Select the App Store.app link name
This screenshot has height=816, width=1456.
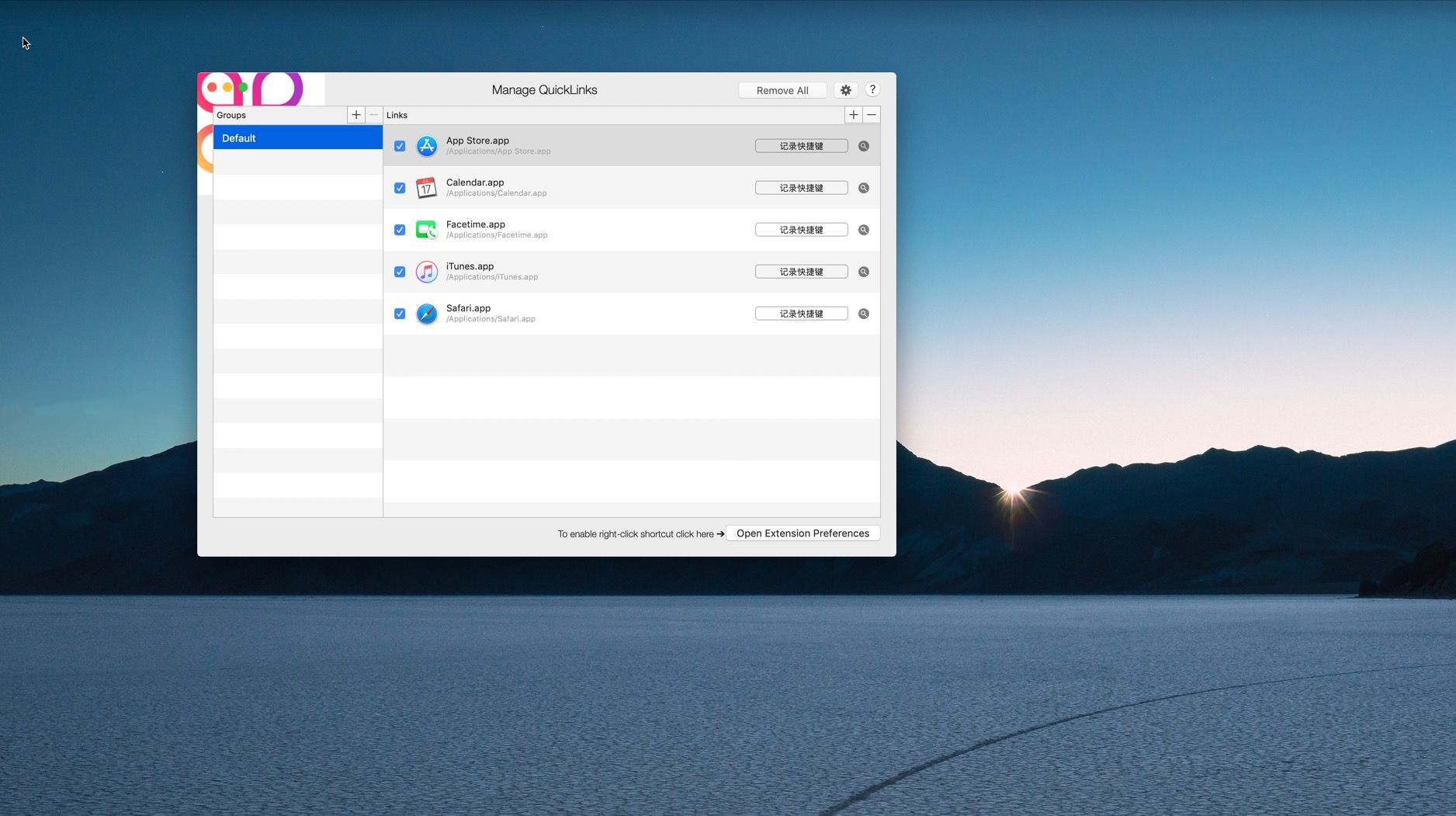477,141
